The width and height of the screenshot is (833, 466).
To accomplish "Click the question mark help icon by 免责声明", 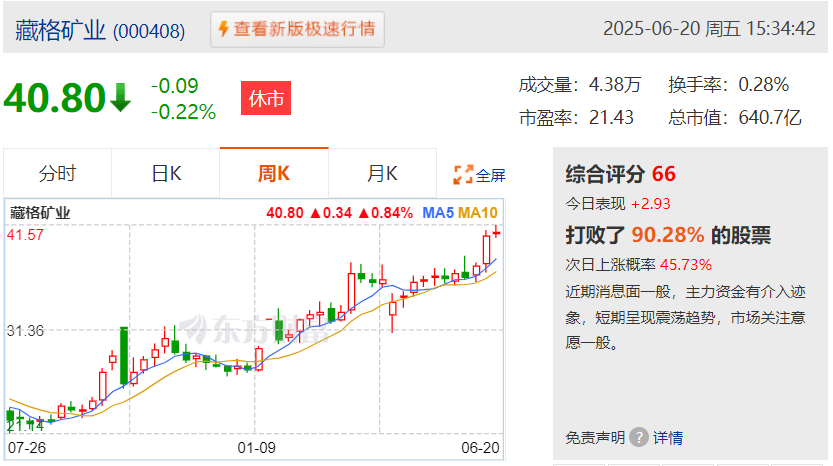I will (639, 437).
